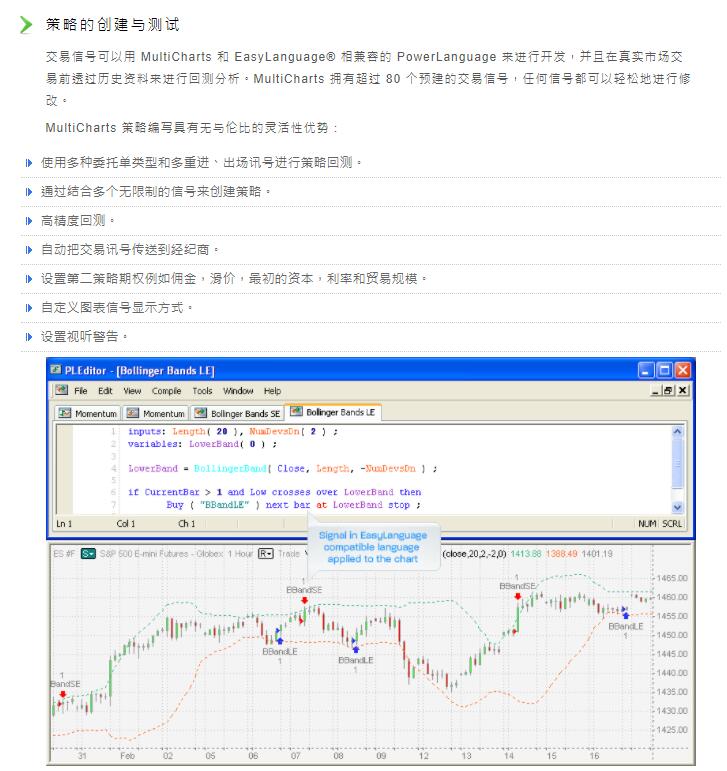This screenshot has height=771, width=727.
Task: Click the Ch 1 status bar entry
Action: (x=186, y=524)
